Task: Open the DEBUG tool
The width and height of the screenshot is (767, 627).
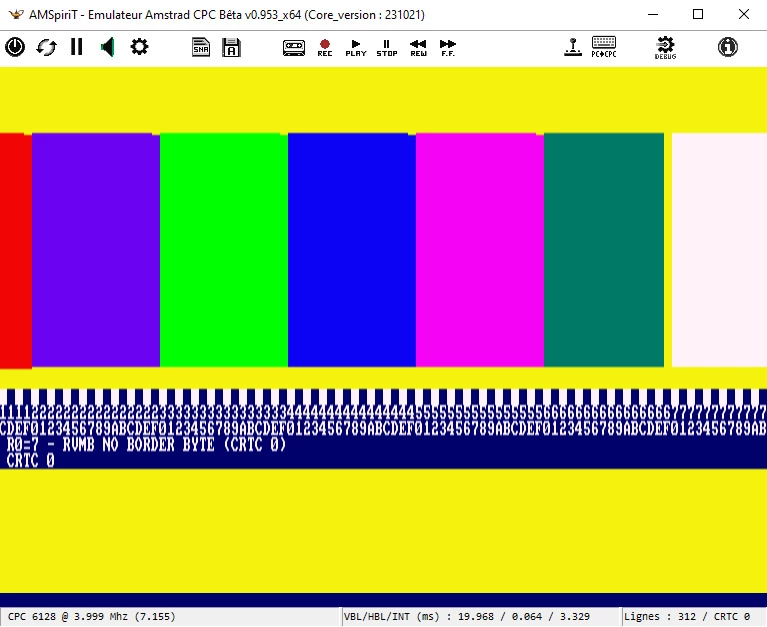Action: coord(665,47)
